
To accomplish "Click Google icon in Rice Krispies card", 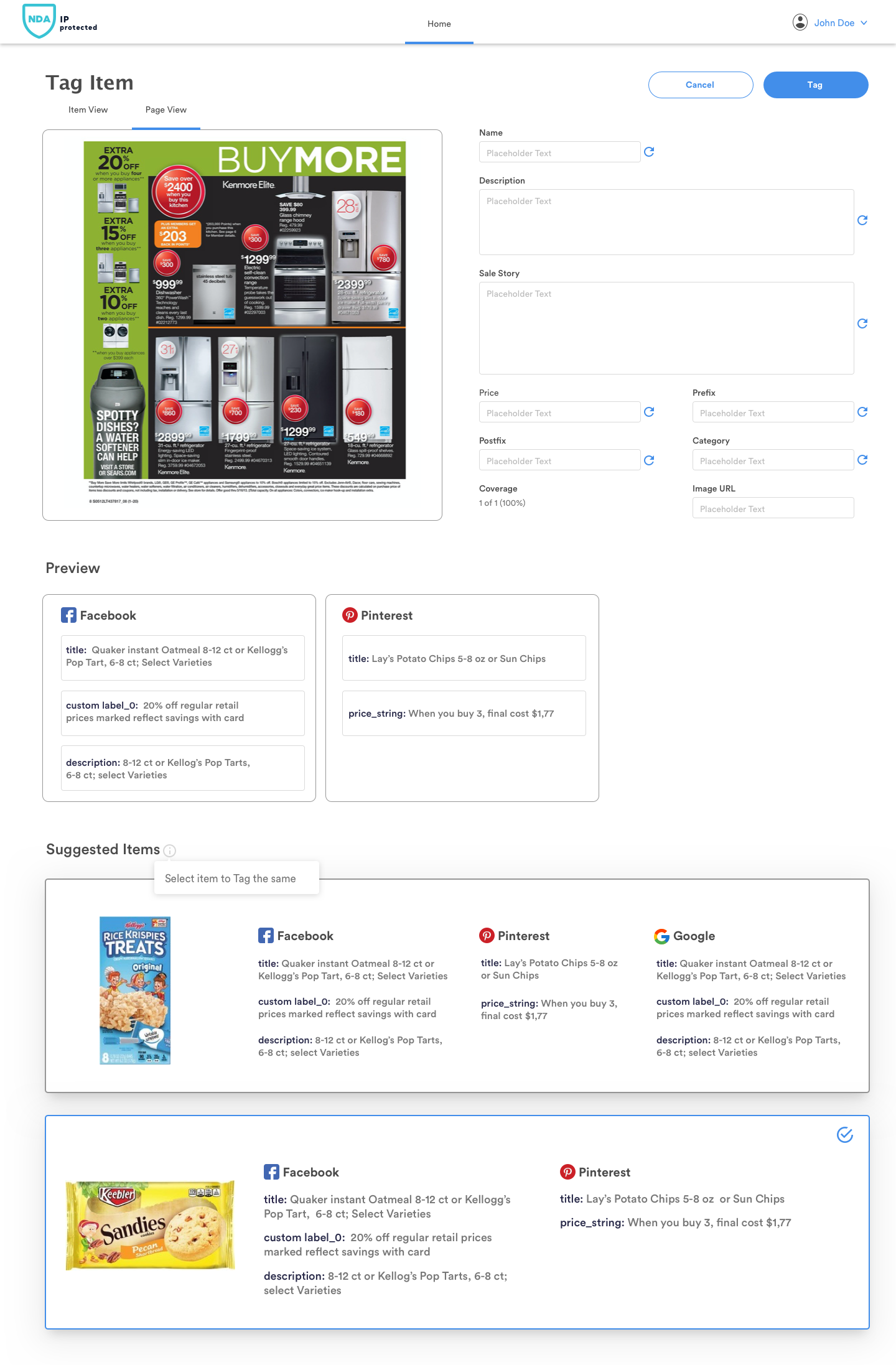I will (661, 936).
